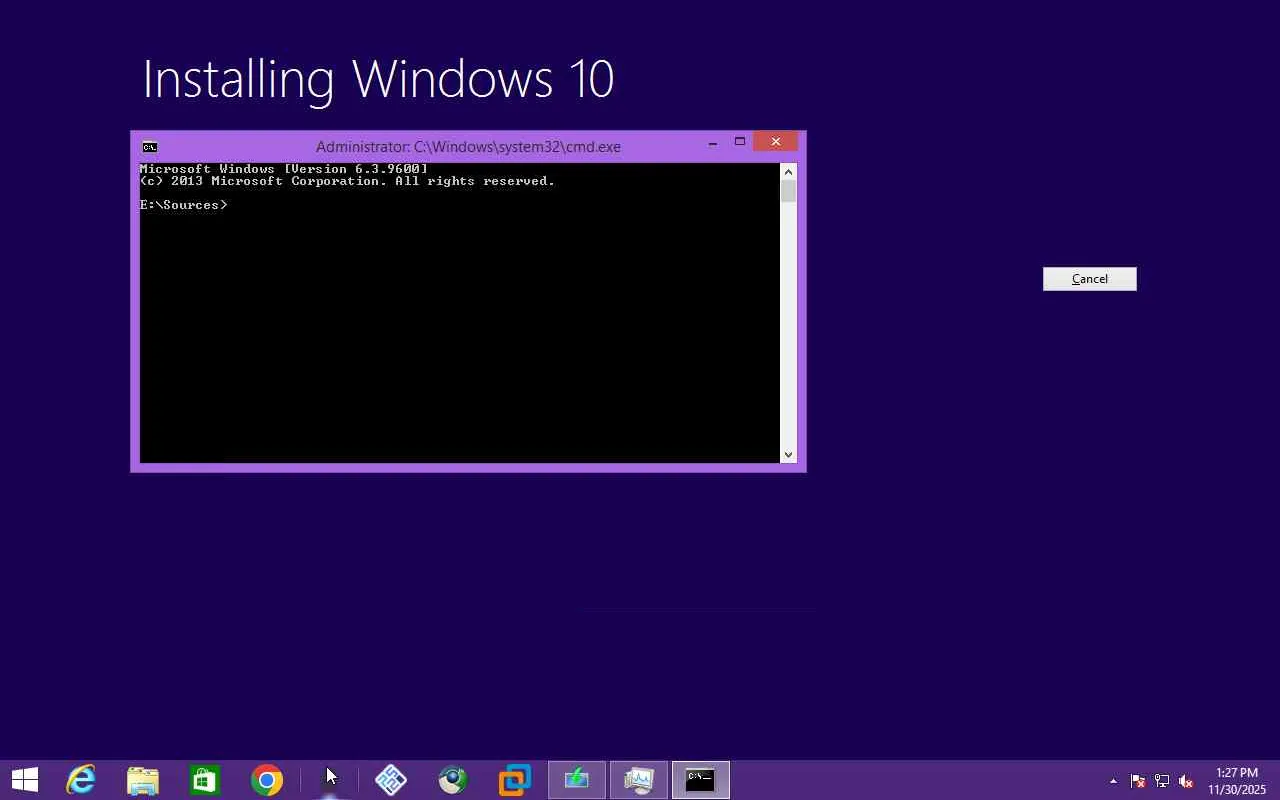This screenshot has height=800, width=1280.
Task: Launch Internet Explorer from the taskbar
Action: point(81,780)
